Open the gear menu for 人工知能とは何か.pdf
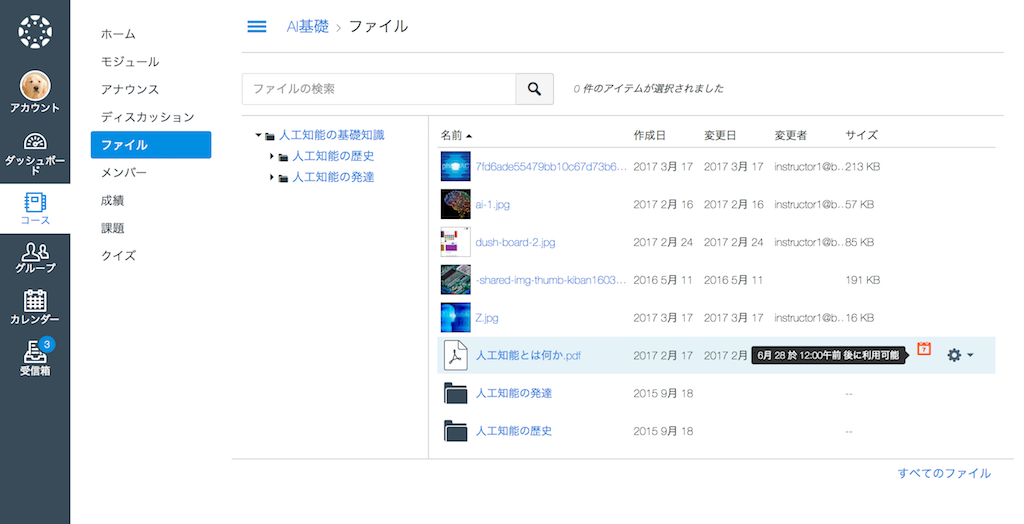Image resolution: width=1024 pixels, height=524 pixels. point(960,355)
